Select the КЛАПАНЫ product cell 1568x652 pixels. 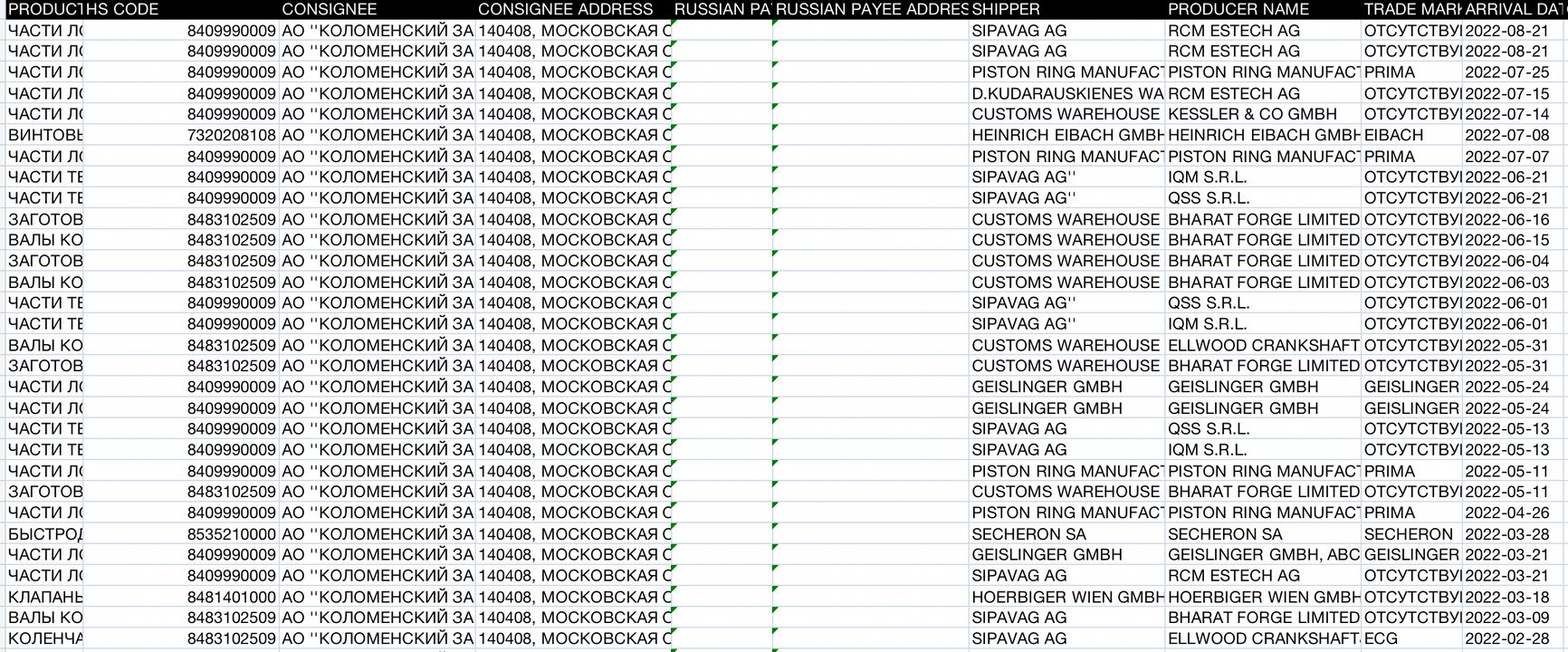[45, 597]
